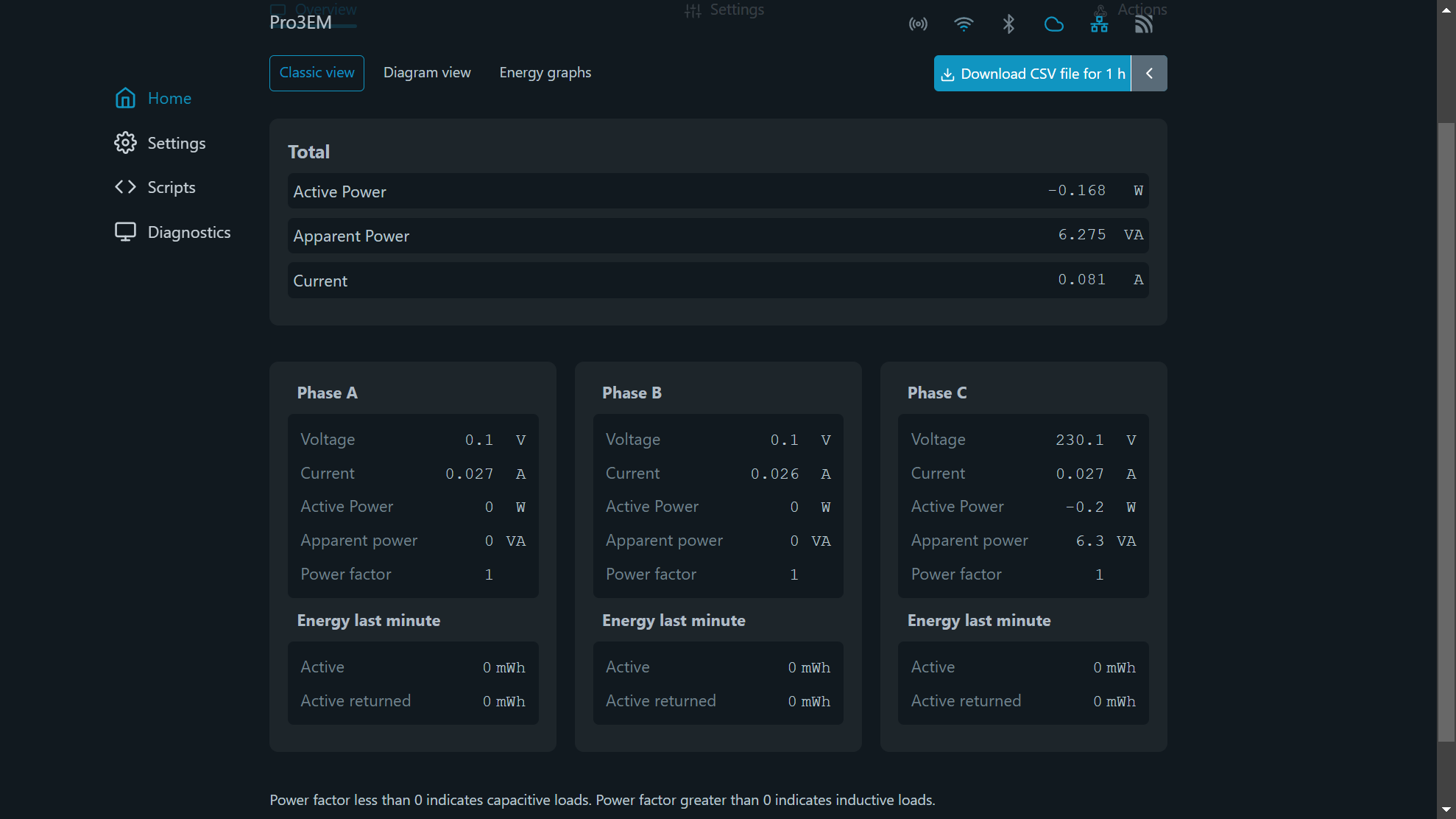Check Wi-Fi status icon in top bar

point(964,24)
